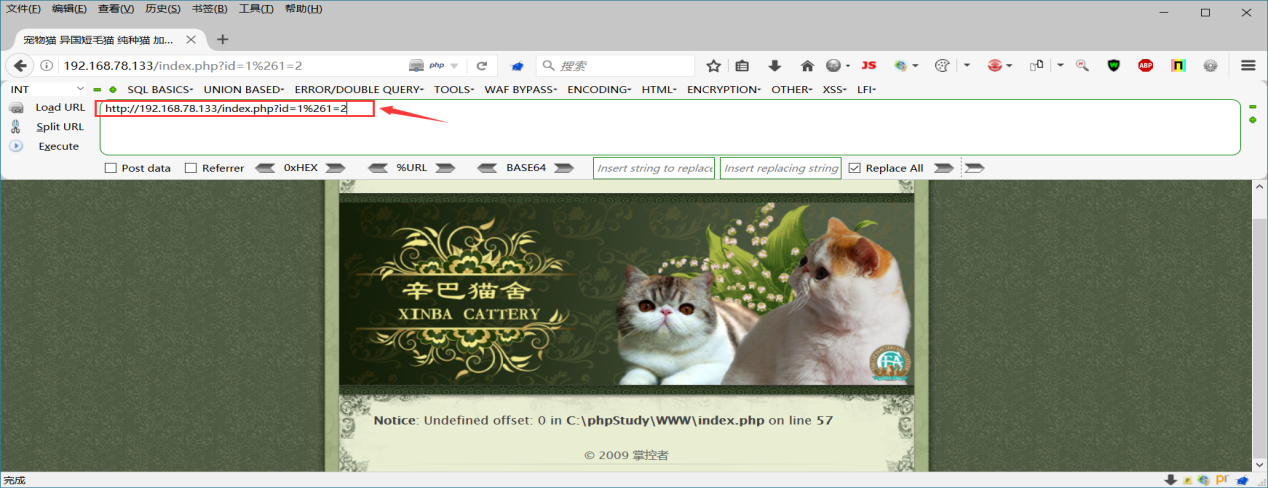Screen dimensions: 1268x488
Task: Run the request with Execute
Action: [x=58, y=146]
